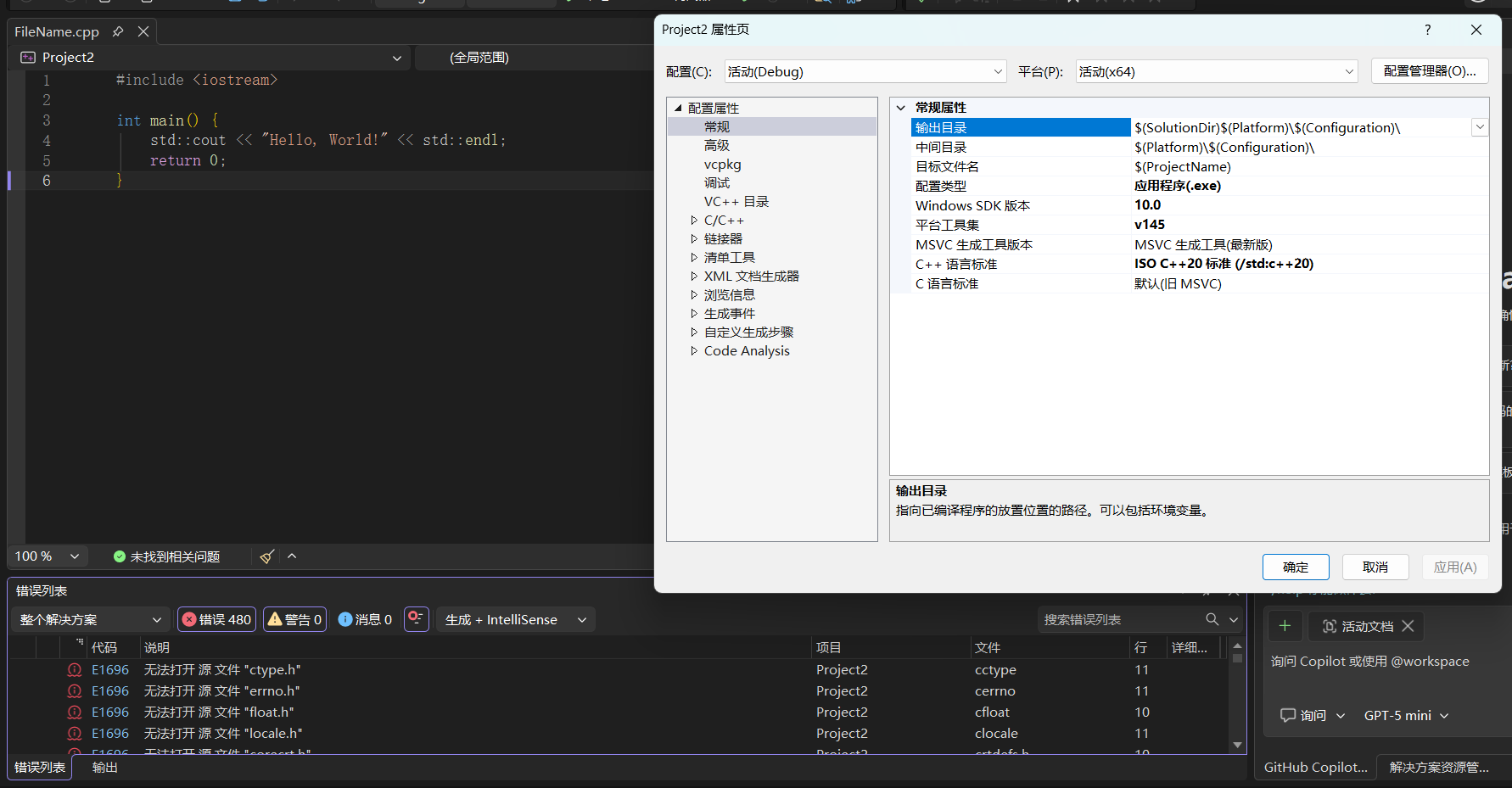Collapse the 常规属性 property group
The height and width of the screenshot is (788, 1512).
click(x=901, y=108)
